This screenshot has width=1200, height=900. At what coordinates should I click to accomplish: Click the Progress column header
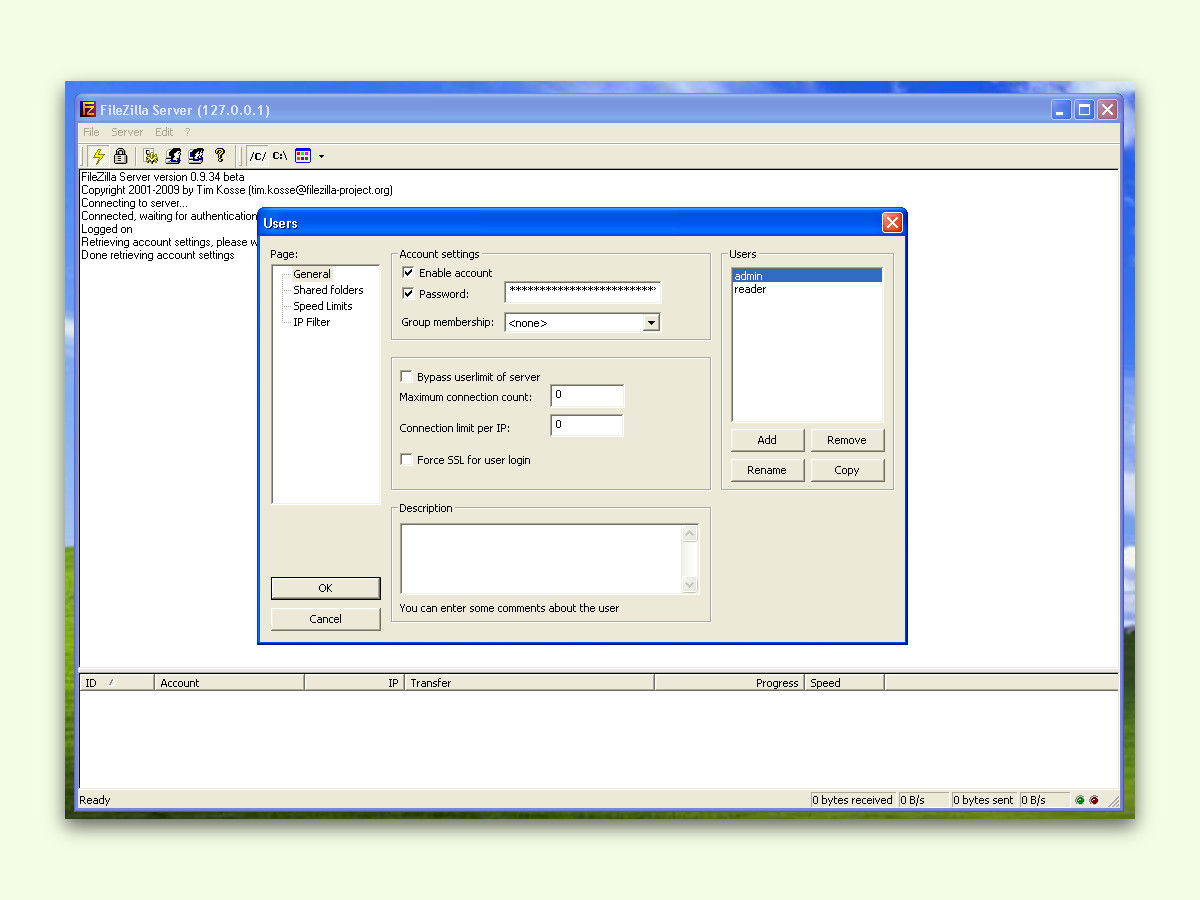[729, 683]
